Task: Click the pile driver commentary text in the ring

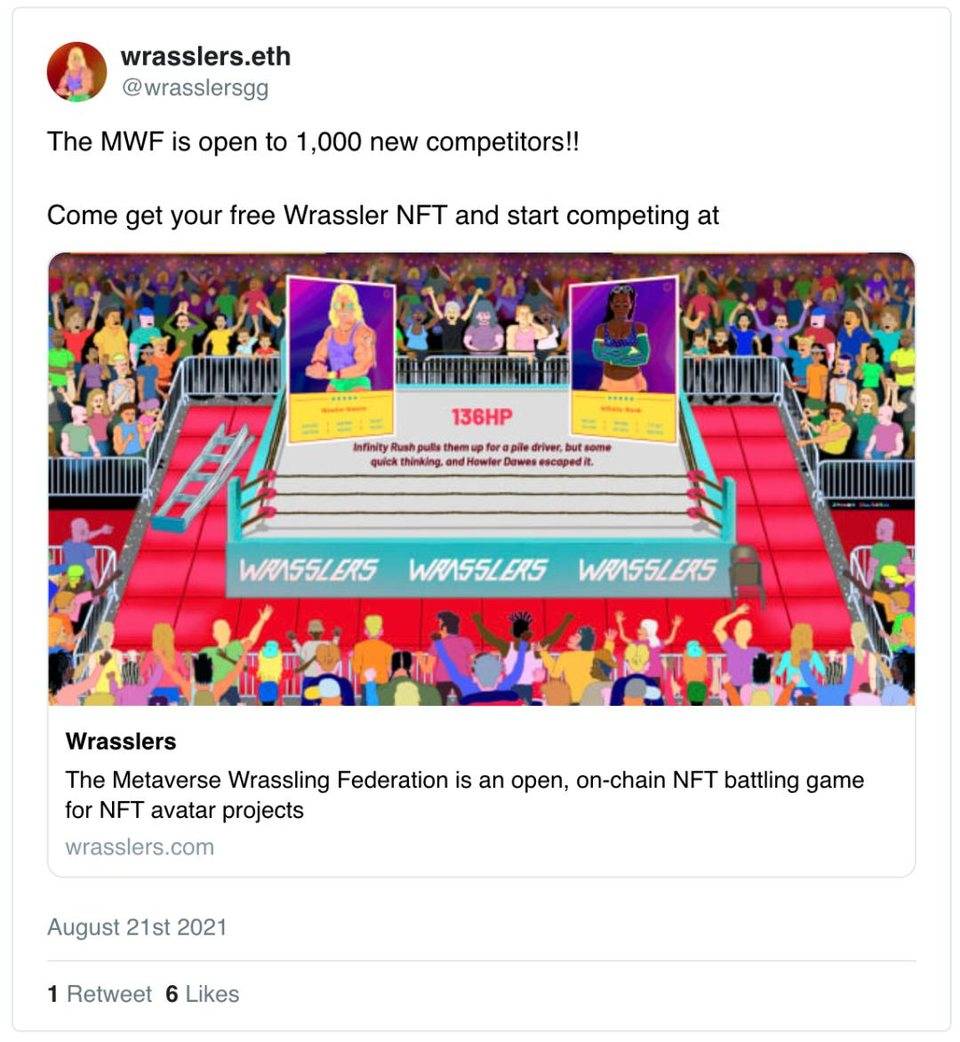Action: [482, 455]
